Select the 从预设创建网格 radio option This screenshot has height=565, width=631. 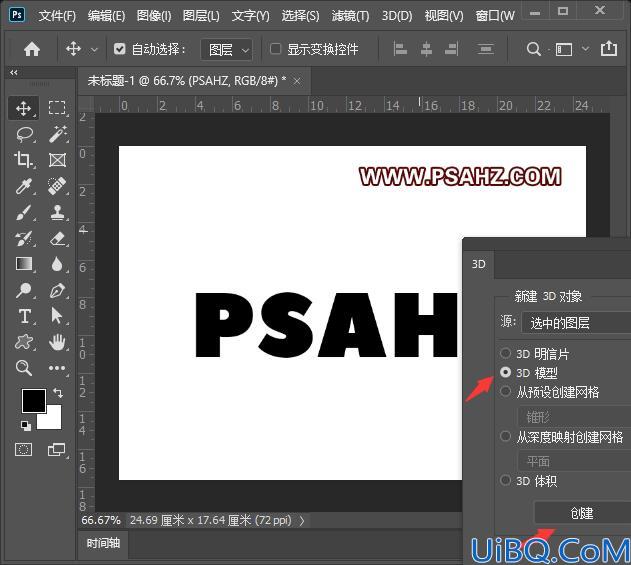tap(505, 391)
